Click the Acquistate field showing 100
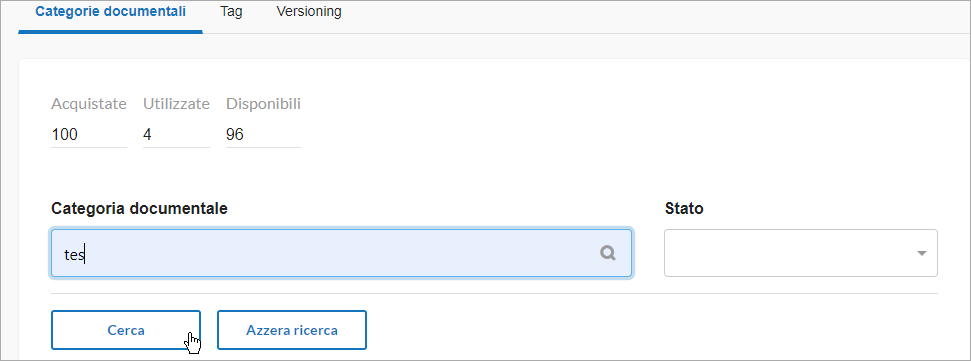The width and height of the screenshot is (971, 361). pyautogui.click(x=89, y=135)
